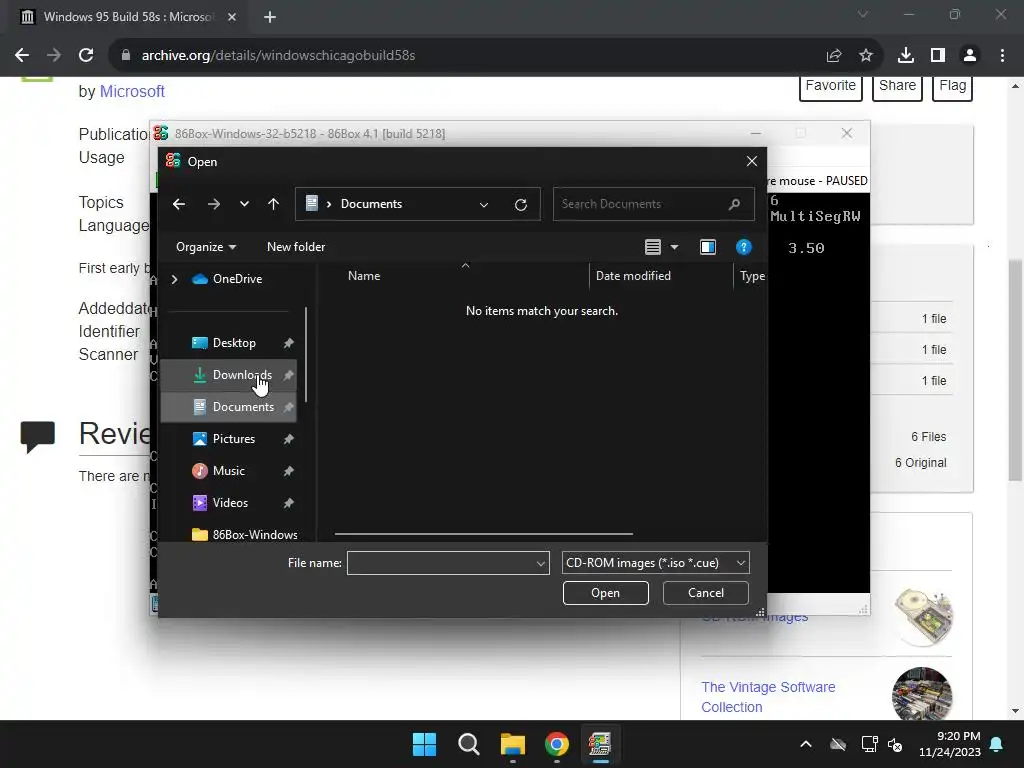
Task: Click the Favorite button on archive.org
Action: [x=830, y=86]
